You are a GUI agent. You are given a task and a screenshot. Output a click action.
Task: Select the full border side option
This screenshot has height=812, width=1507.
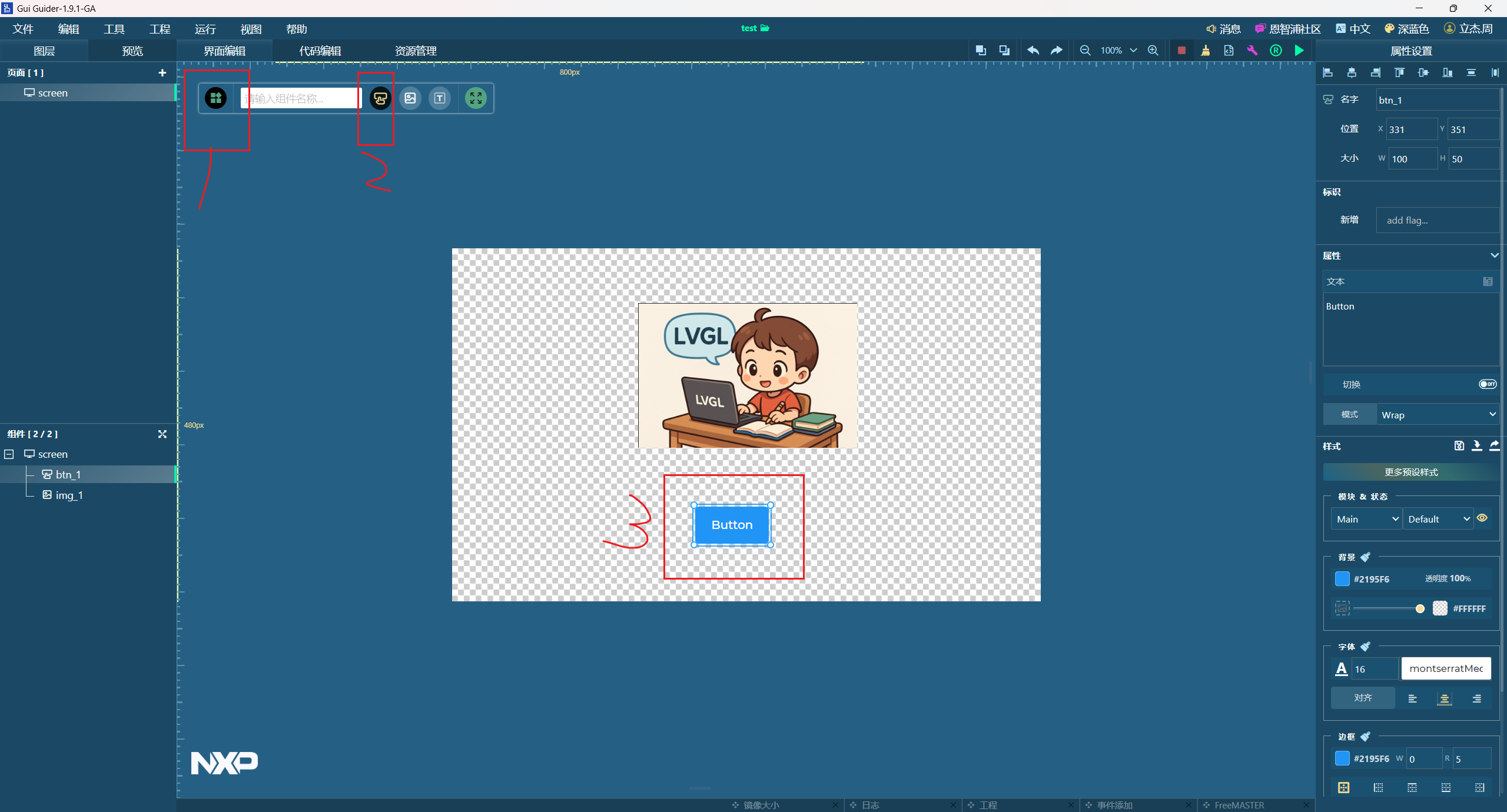coord(1343,787)
